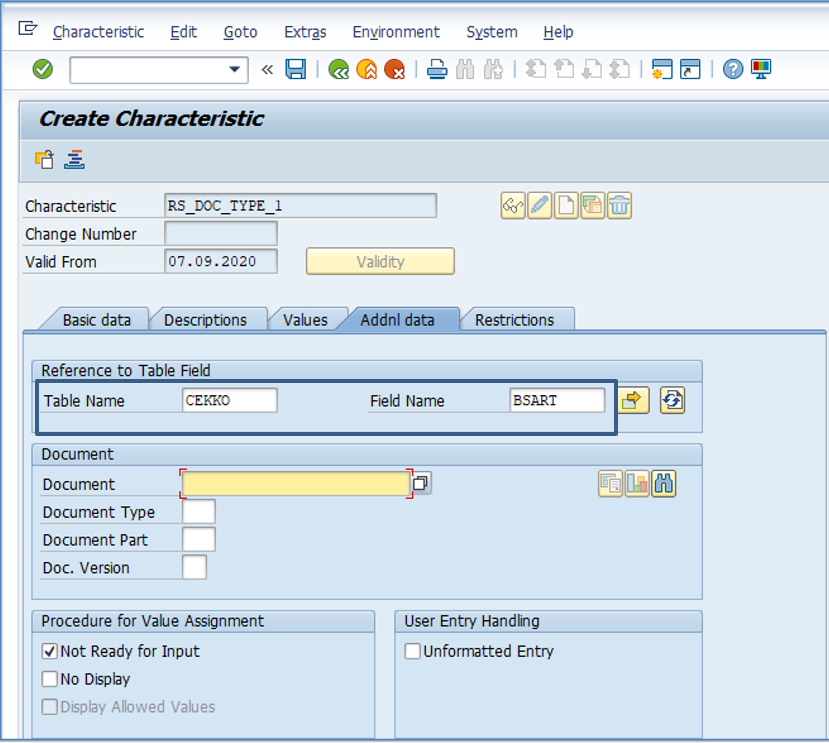829x743 pixels.
Task: Click the Document Type field
Action: tap(199, 511)
